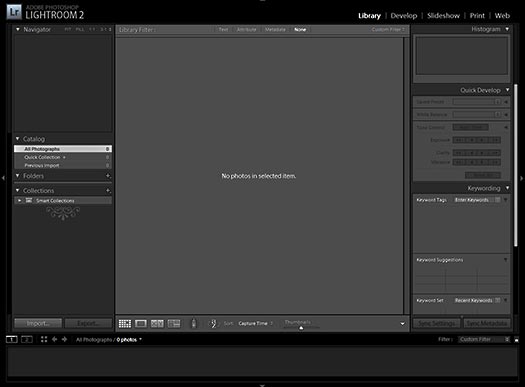525x387 pixels.
Task: Select the Survey view icon
Action: point(174,323)
